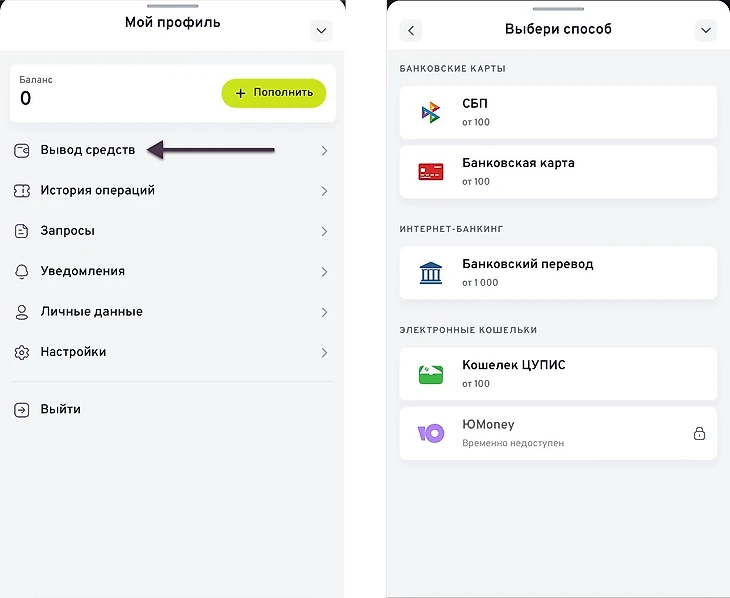Click the blue bank building icon
The height and width of the screenshot is (598, 730).
[431, 273]
